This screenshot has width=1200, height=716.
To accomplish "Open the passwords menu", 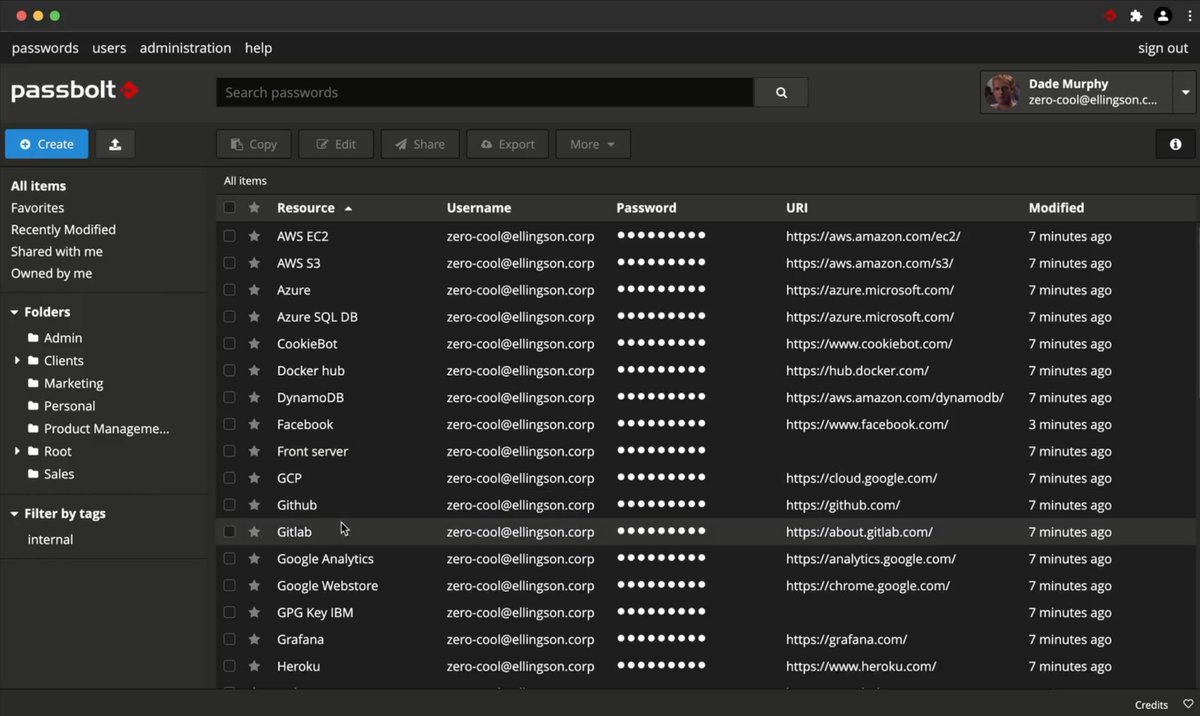I will pyautogui.click(x=45, y=48).
